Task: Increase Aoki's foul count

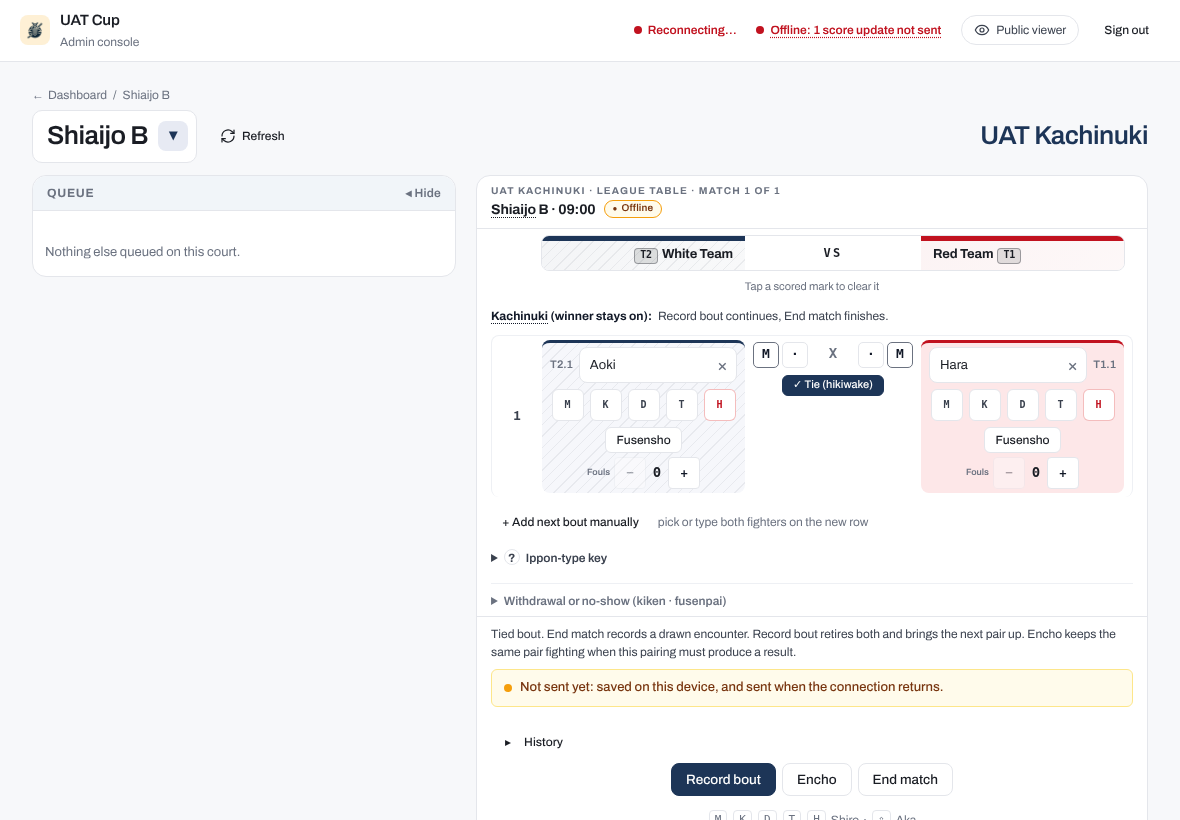Action: click(684, 473)
